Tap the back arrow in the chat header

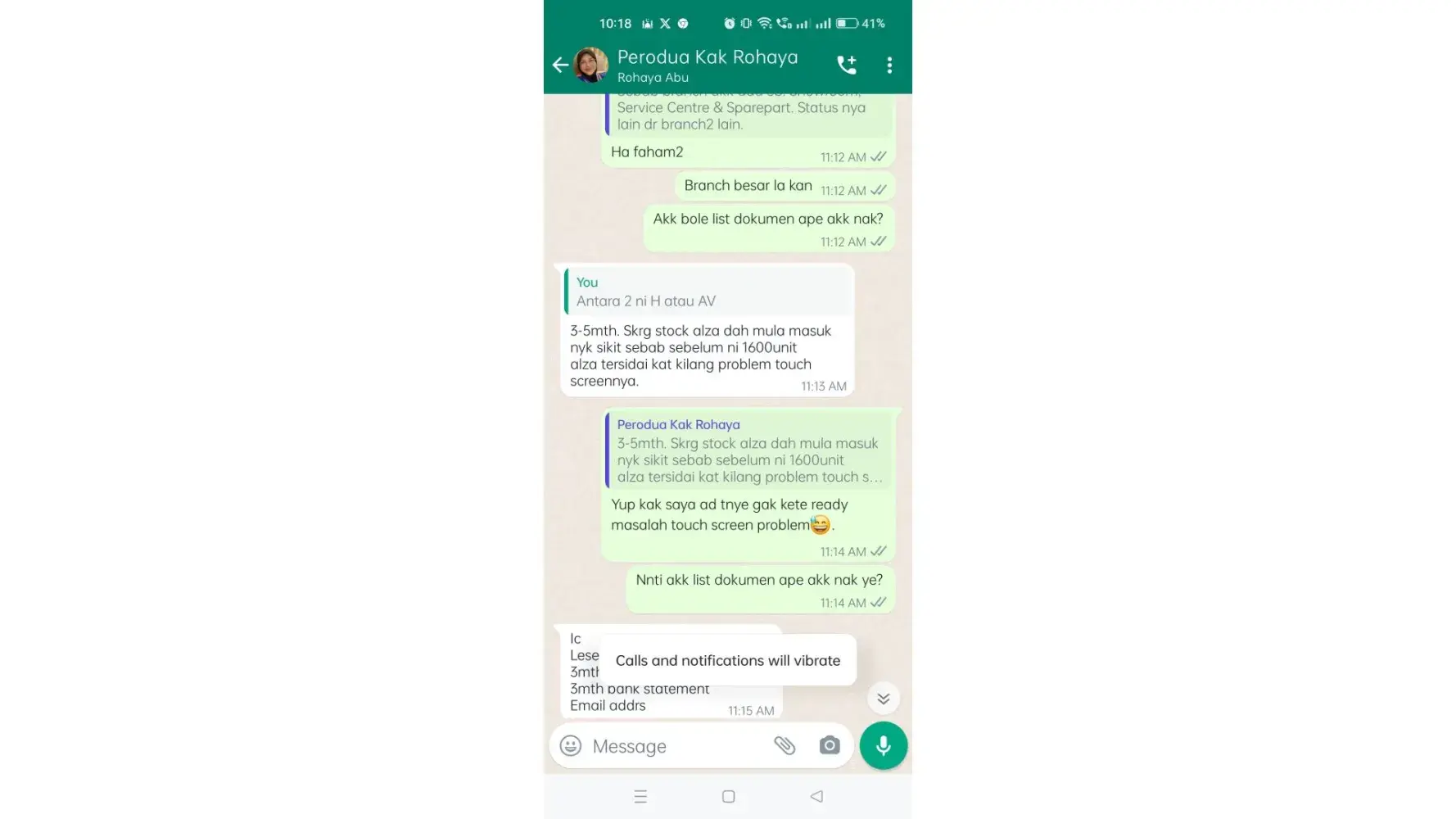[560, 65]
